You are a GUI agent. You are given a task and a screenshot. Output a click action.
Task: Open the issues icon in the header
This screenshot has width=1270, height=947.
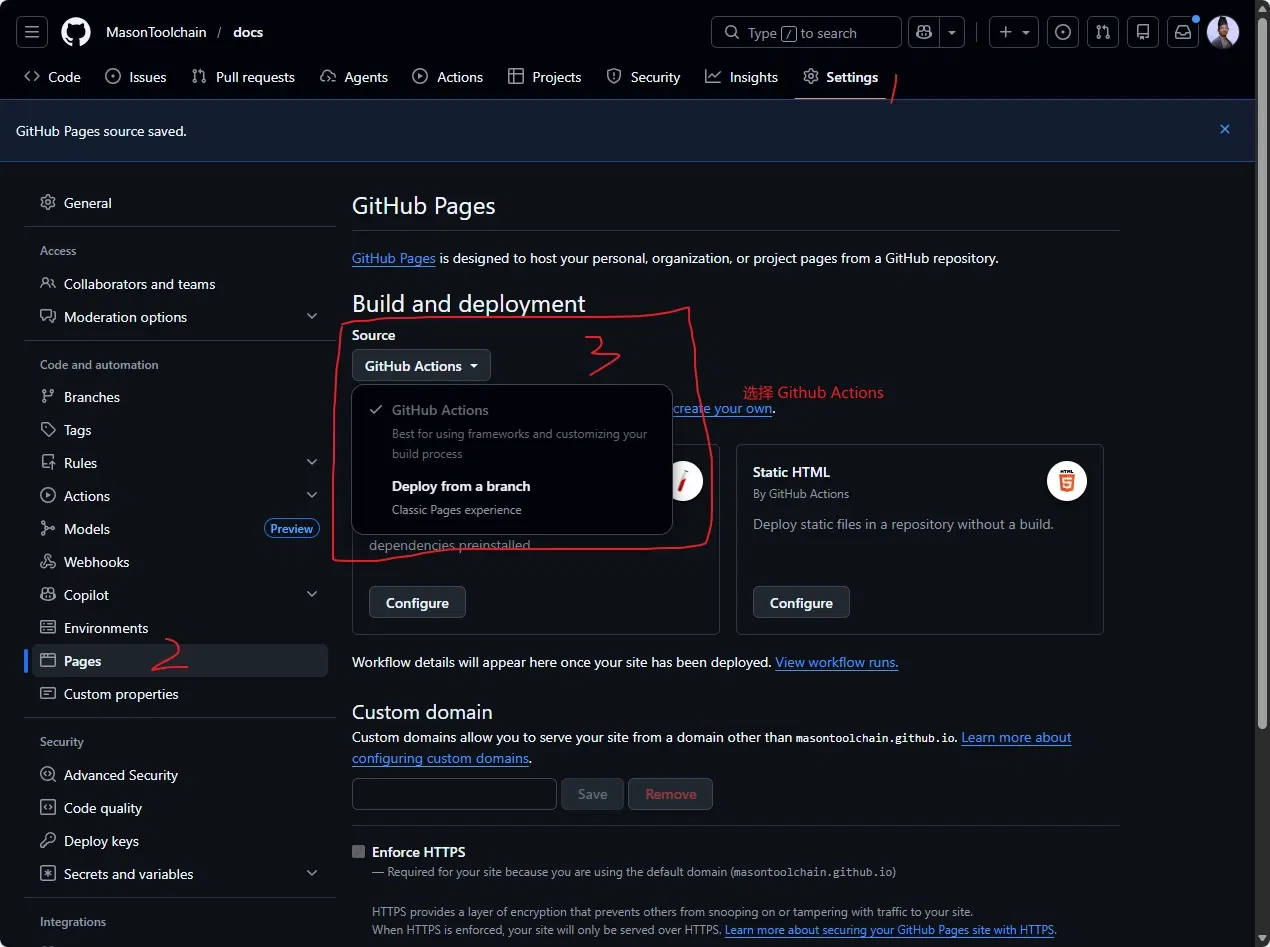pos(1063,32)
